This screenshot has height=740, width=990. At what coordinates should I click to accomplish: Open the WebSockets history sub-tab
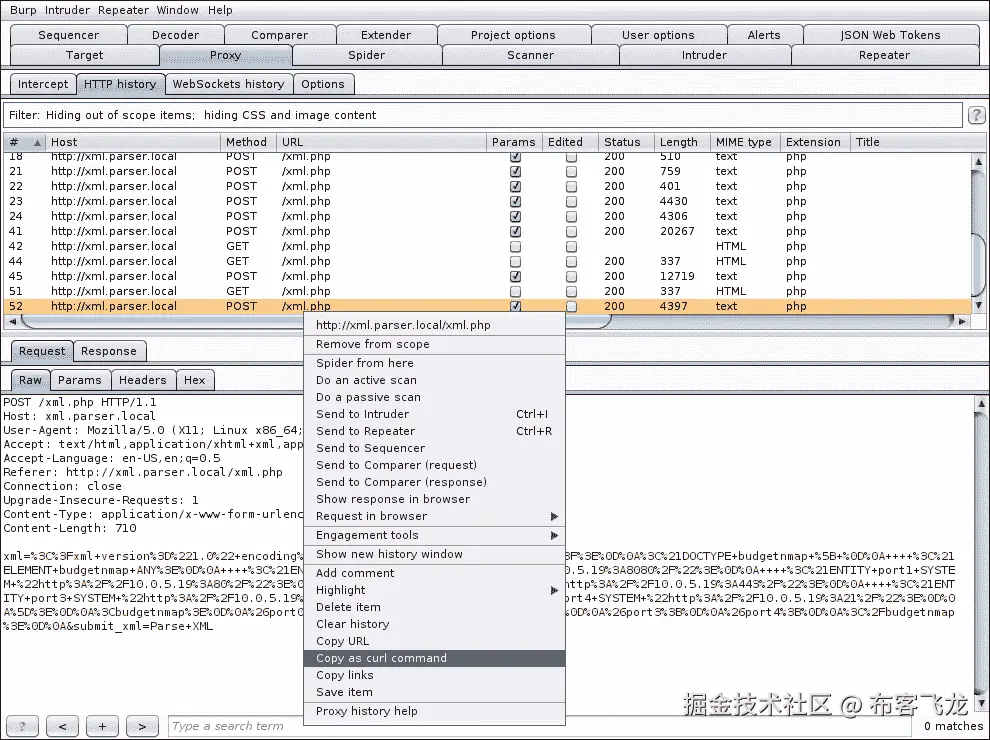[x=229, y=84]
